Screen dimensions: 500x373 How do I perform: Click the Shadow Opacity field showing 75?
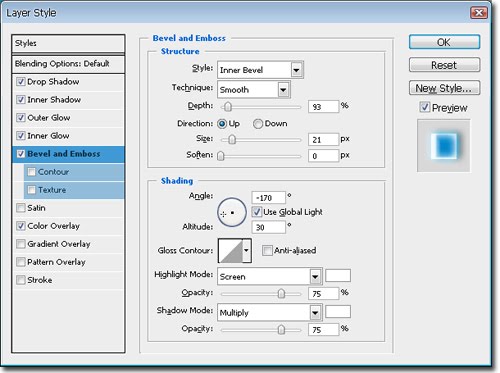[323, 330]
